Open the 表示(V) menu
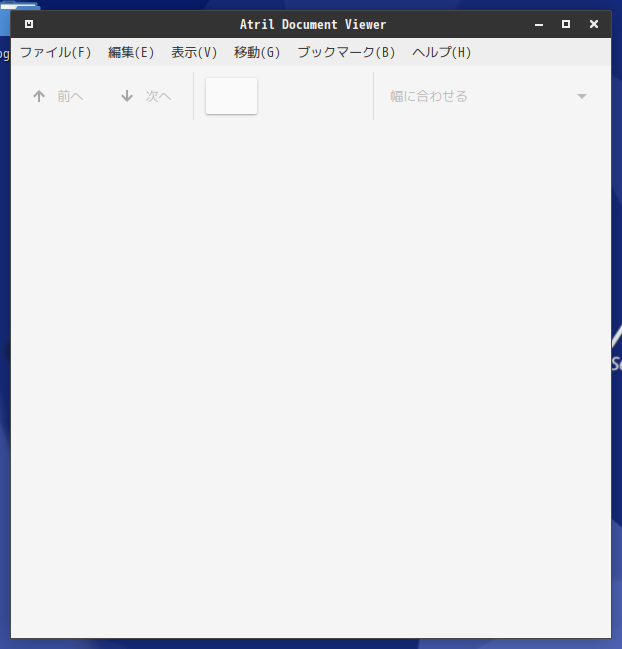The height and width of the screenshot is (649, 622). pyautogui.click(x=194, y=53)
